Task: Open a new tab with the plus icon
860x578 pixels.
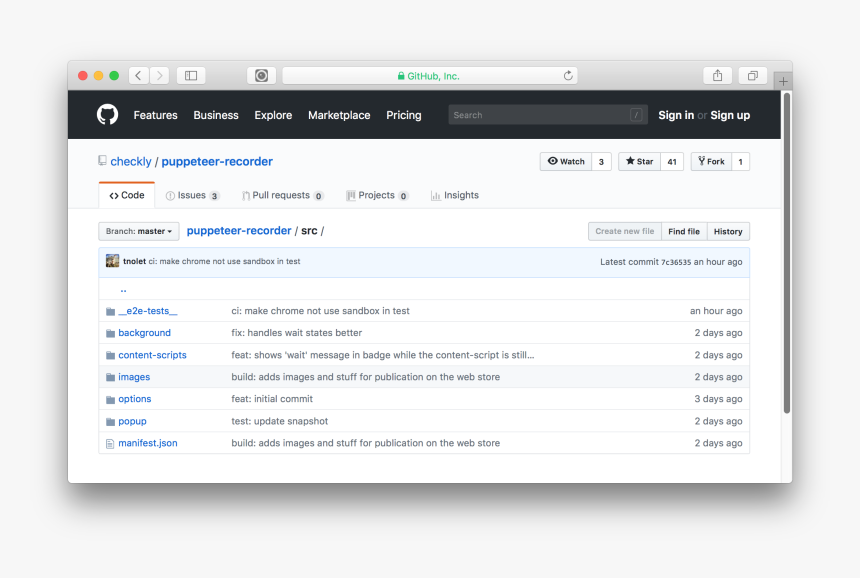Action: coord(783,81)
